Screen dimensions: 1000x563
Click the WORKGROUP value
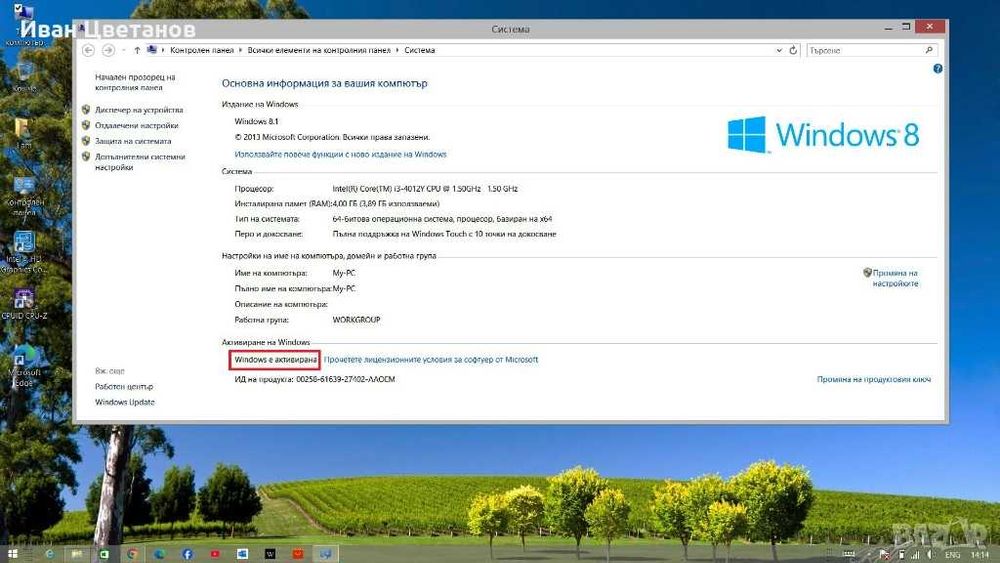(357, 320)
